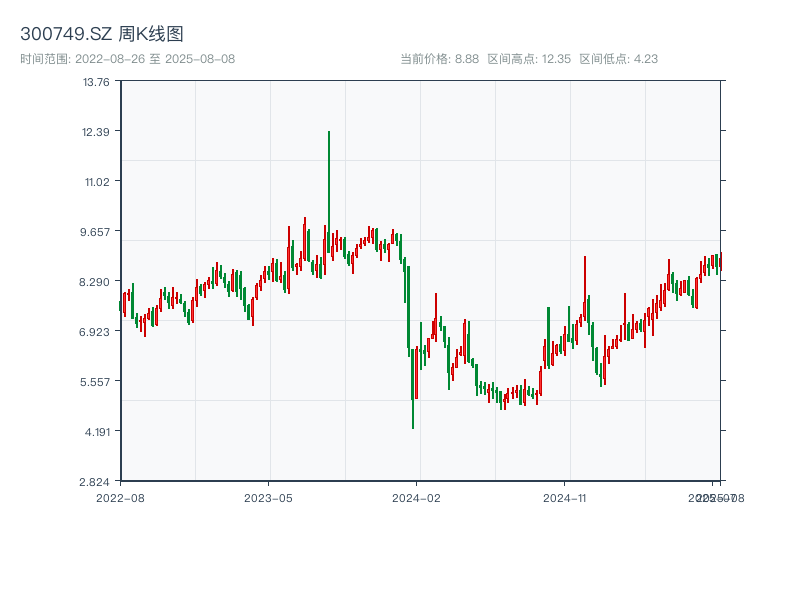This screenshot has height=600, width=800.
Task: Click the 区间高点 12.35 label
Action: click(529, 59)
